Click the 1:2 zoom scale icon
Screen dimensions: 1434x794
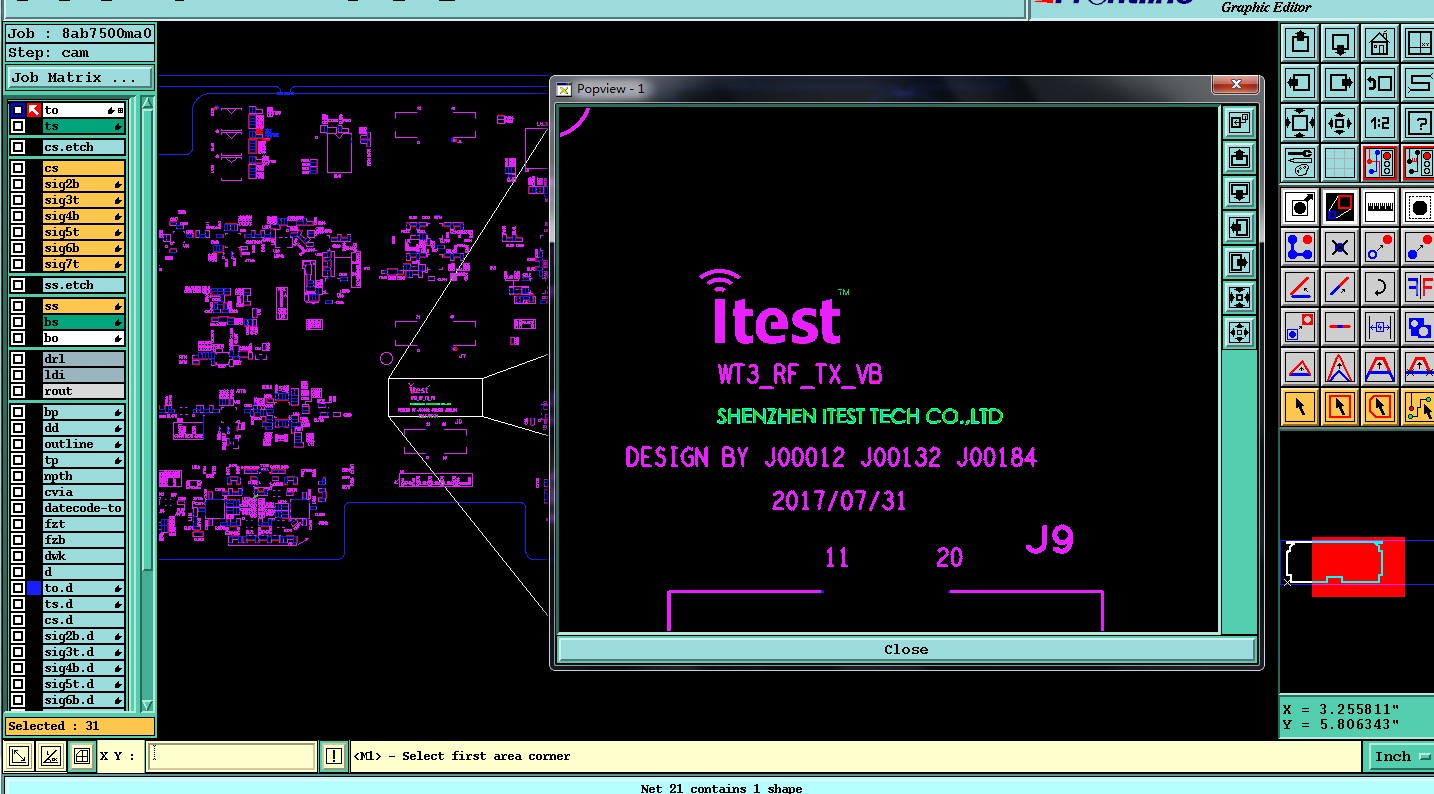click(1380, 123)
